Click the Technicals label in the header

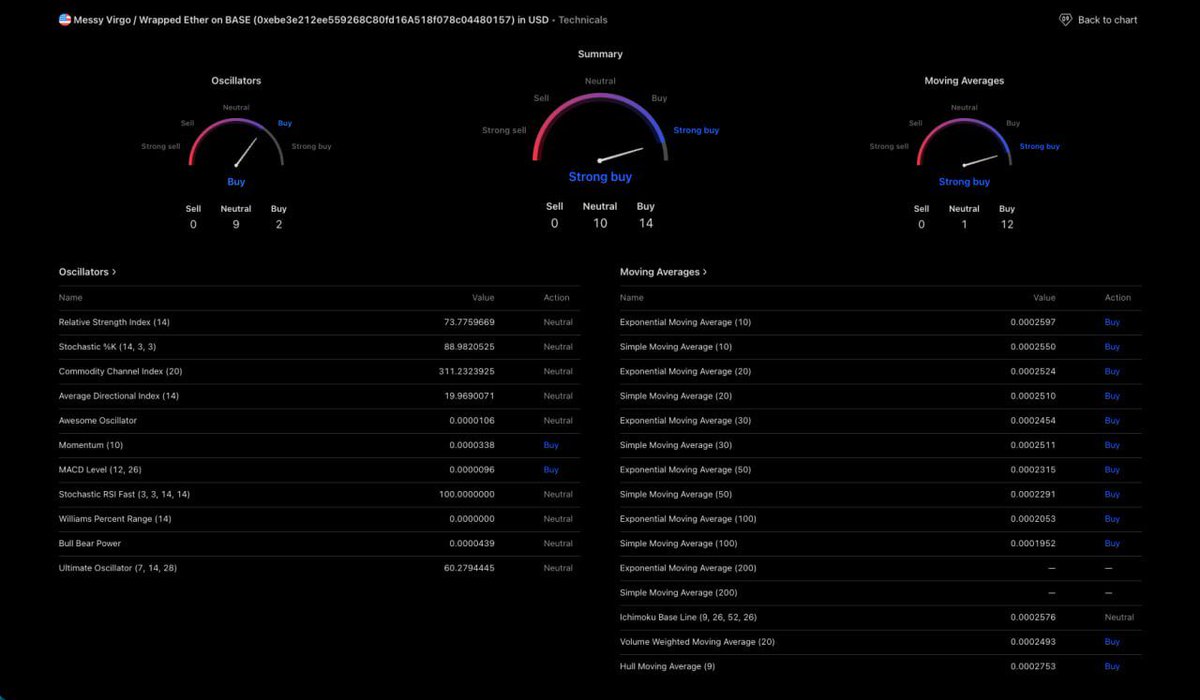click(x=583, y=20)
